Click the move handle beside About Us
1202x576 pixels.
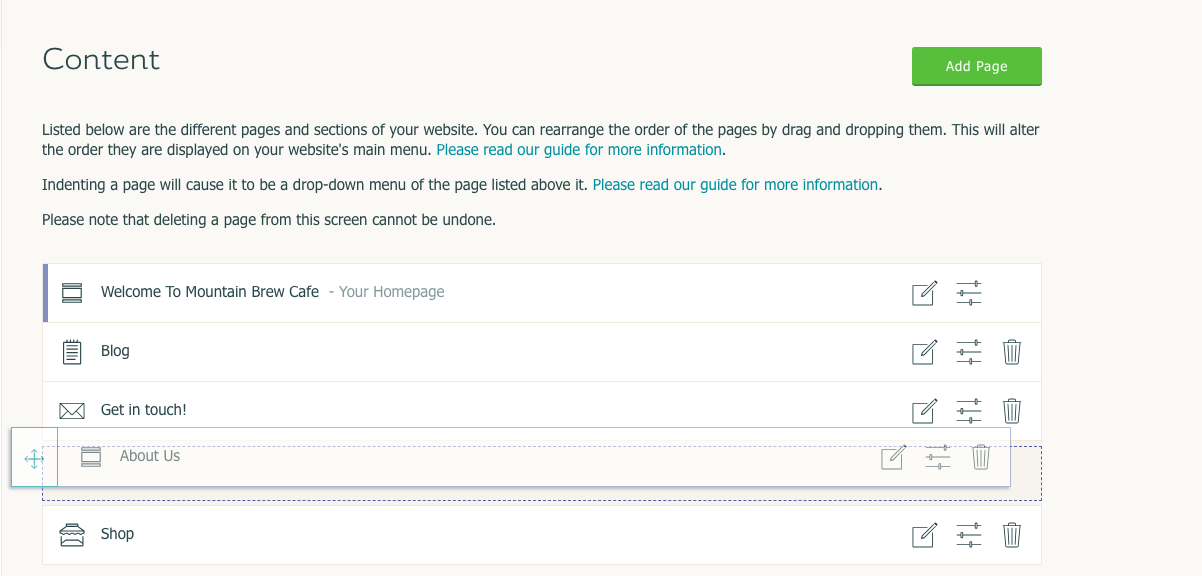pyautogui.click(x=34, y=459)
